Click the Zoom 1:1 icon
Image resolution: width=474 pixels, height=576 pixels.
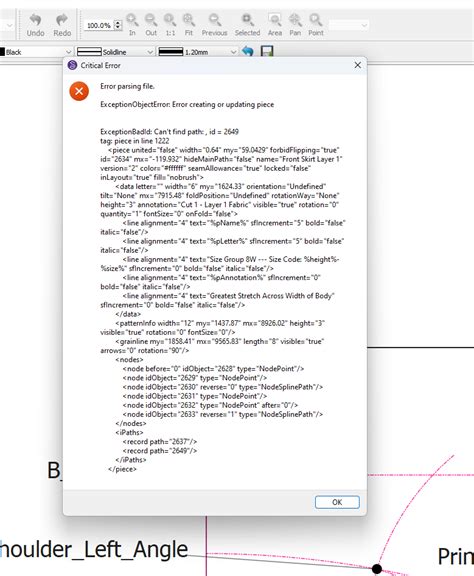pyautogui.click(x=170, y=25)
